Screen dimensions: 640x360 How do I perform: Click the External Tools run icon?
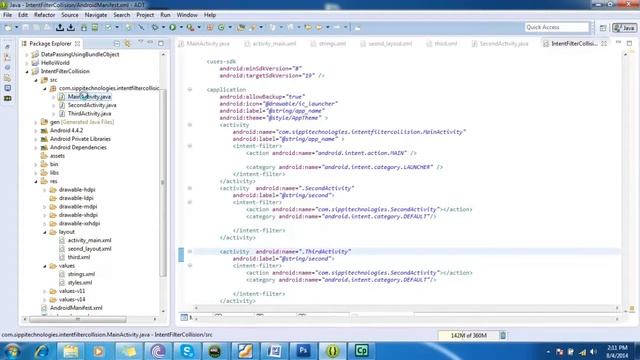coord(190,27)
